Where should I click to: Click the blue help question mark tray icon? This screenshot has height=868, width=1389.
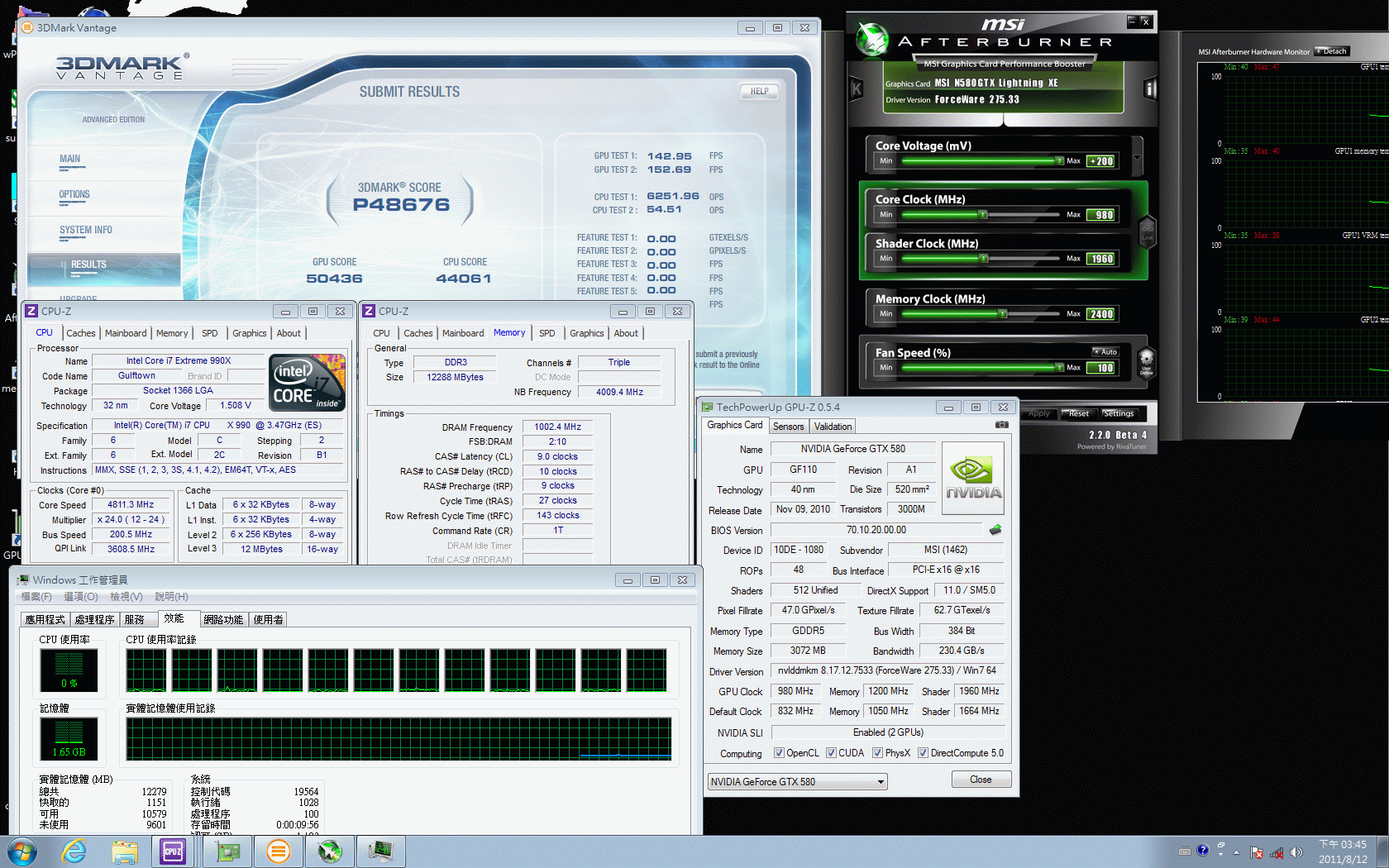(x=1203, y=851)
